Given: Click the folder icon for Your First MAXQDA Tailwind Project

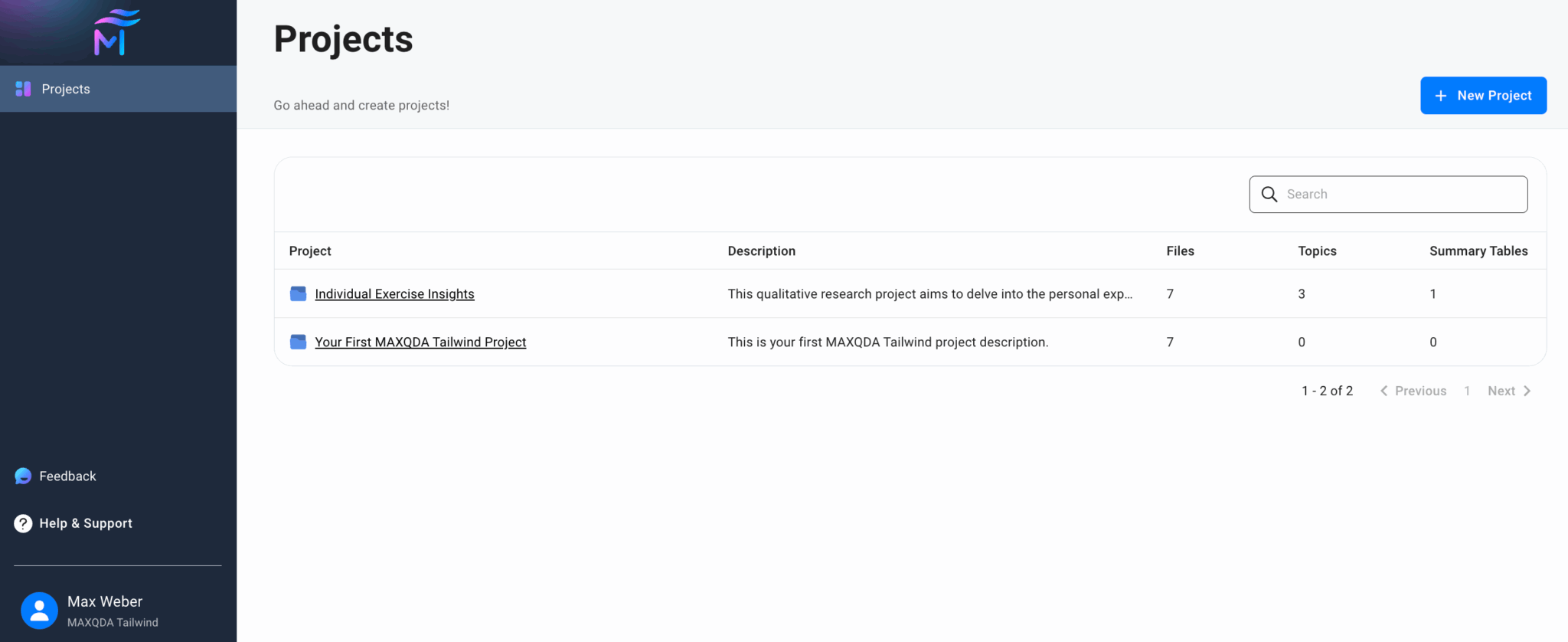Looking at the screenshot, I should pyautogui.click(x=298, y=342).
